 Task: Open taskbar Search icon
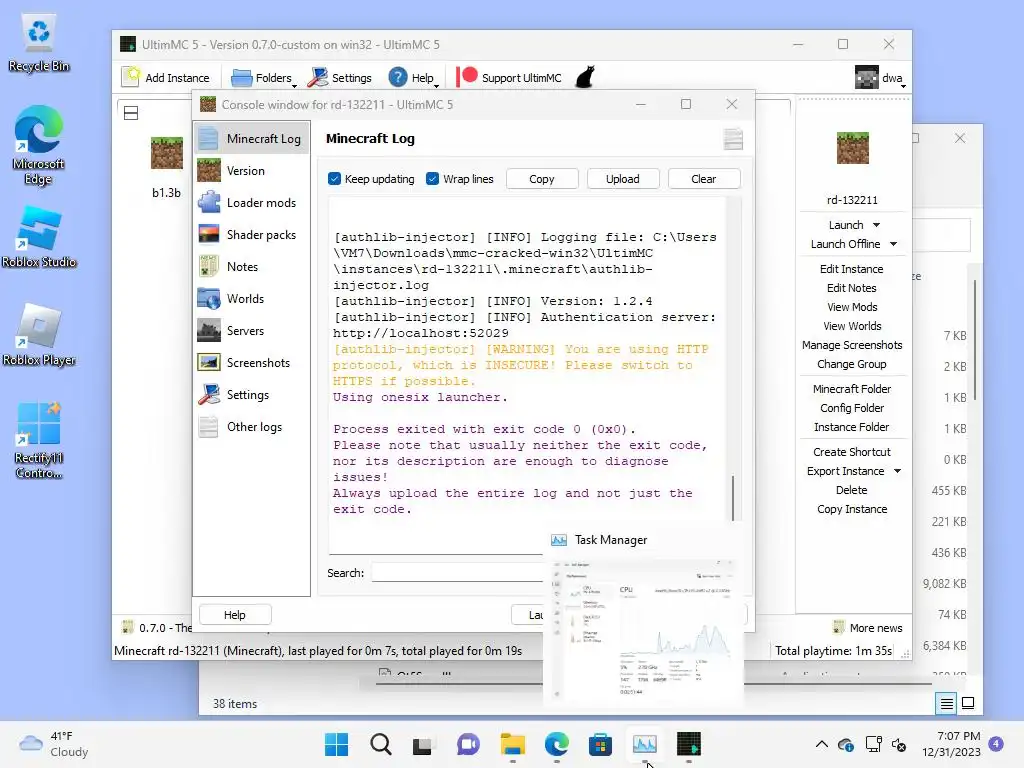point(380,744)
